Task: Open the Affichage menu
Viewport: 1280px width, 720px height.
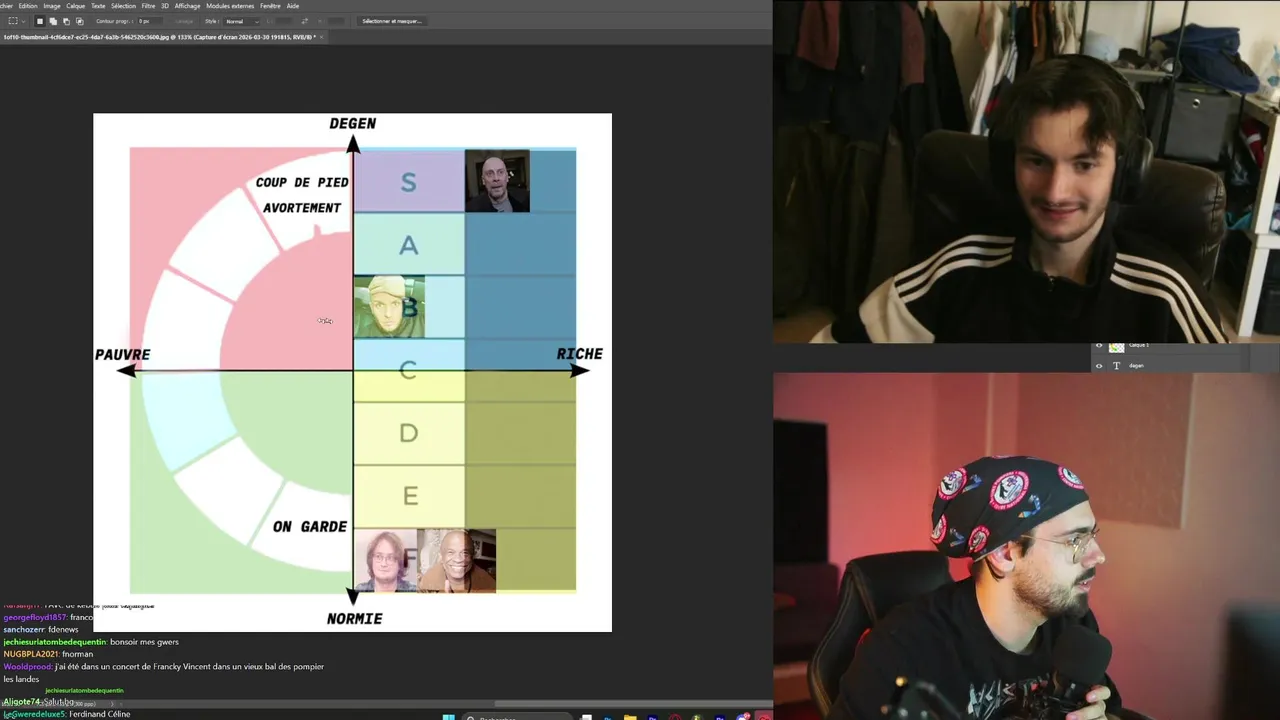Action: coord(187,6)
